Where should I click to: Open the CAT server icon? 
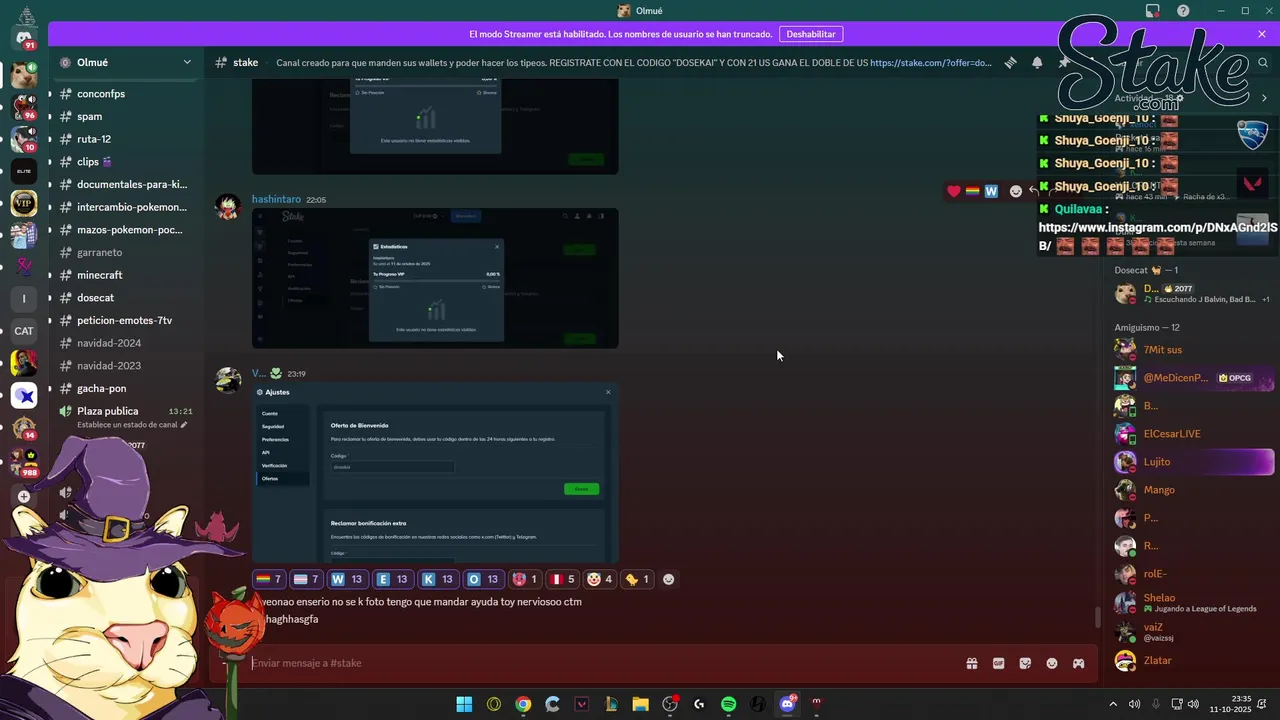[24, 331]
